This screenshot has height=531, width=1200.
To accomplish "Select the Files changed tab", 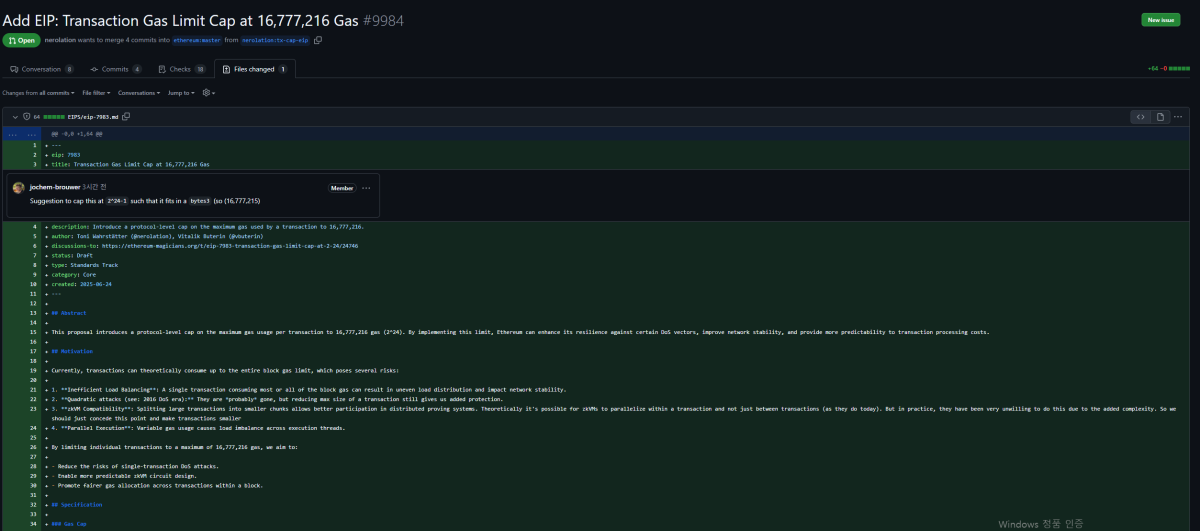I will point(255,69).
